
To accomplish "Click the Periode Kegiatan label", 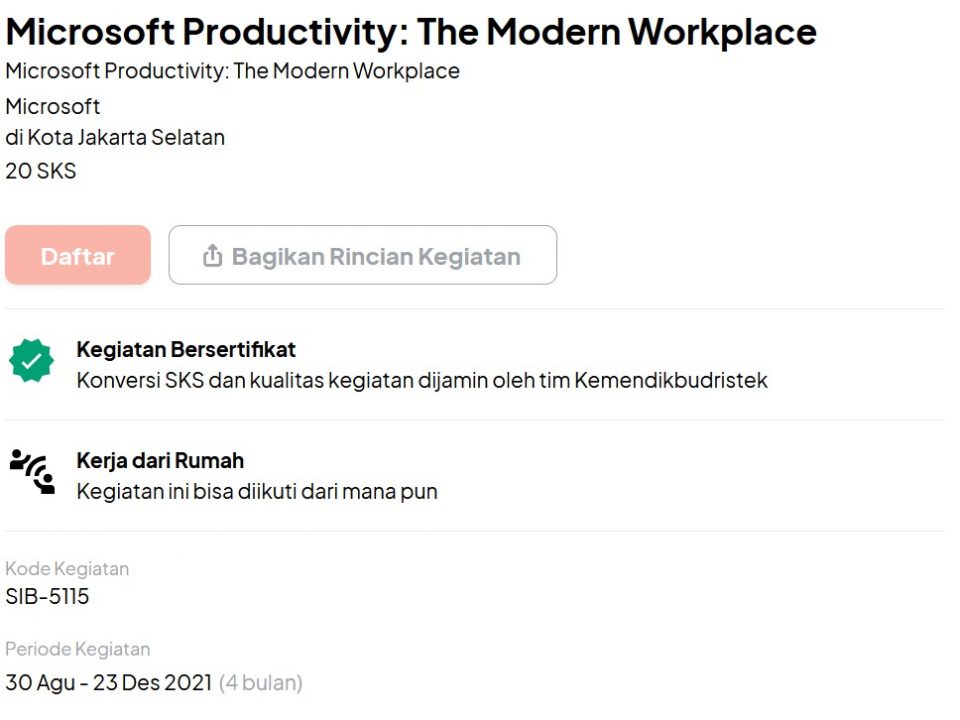I will 78,649.
